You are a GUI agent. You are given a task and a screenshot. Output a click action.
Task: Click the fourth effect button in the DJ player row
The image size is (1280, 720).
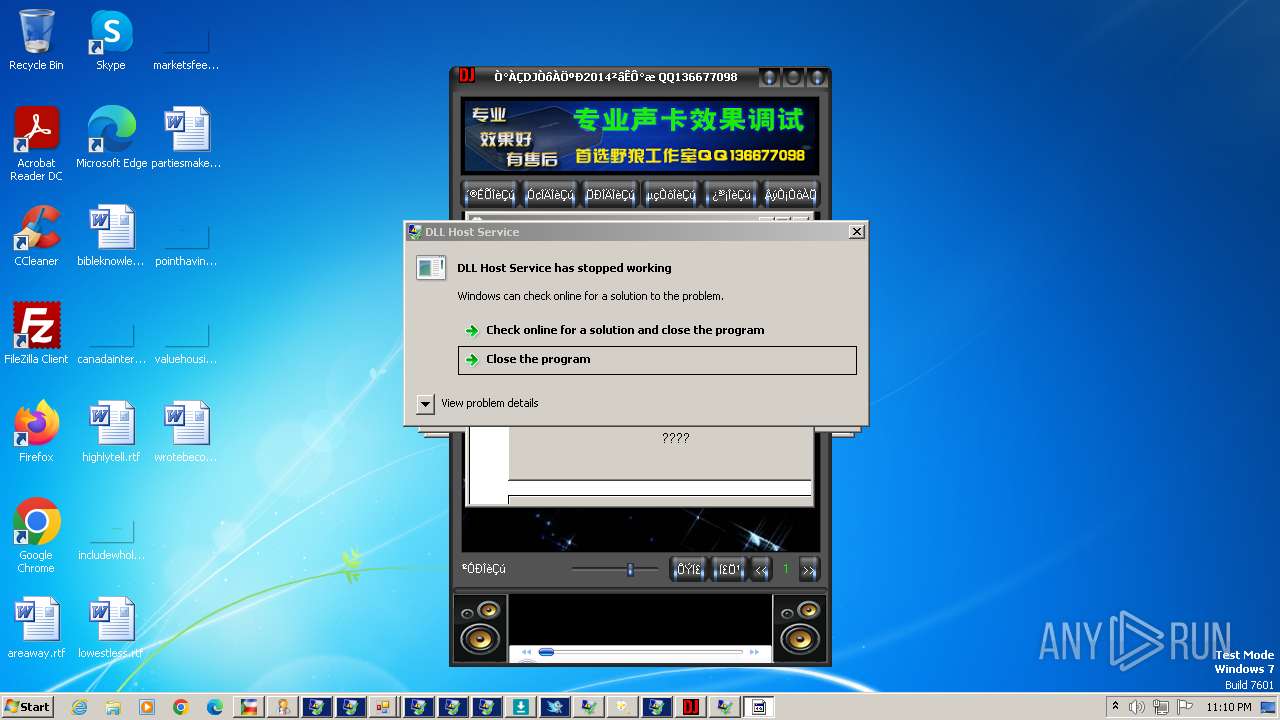coord(670,194)
